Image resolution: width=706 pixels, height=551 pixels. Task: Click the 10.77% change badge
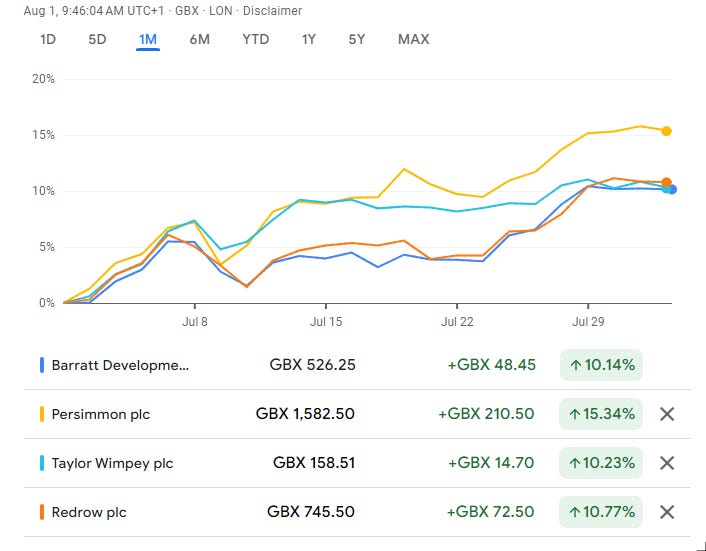coord(601,512)
